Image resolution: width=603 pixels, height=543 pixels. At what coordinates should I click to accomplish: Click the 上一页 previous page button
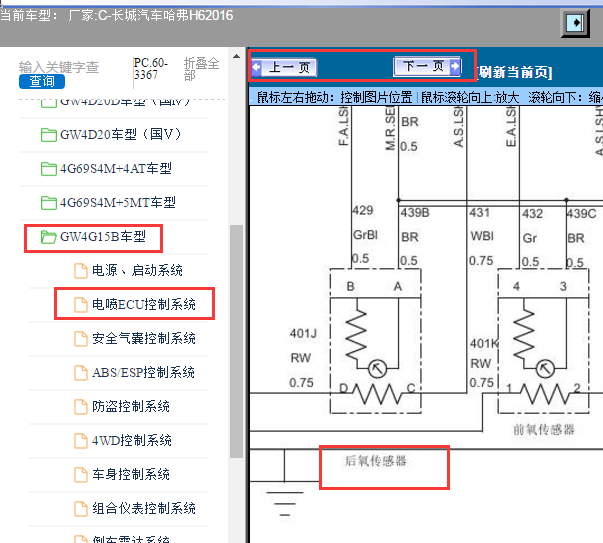pos(284,68)
